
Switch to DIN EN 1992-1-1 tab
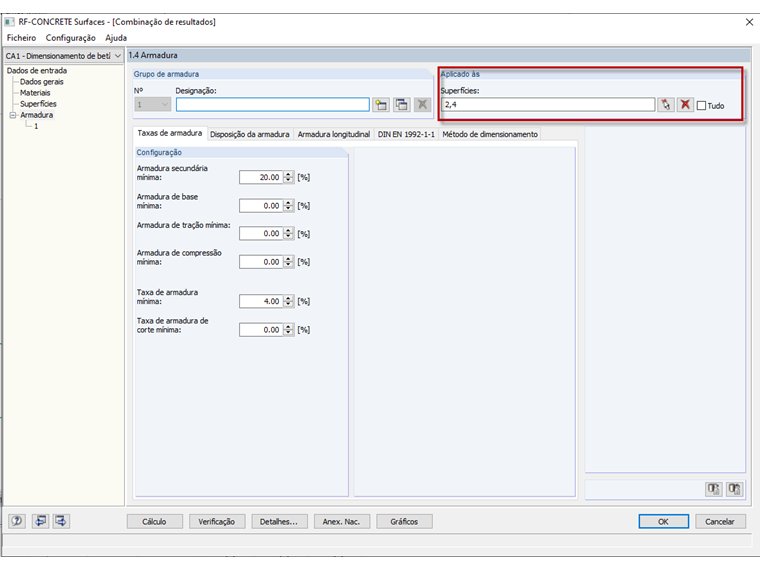click(x=406, y=134)
